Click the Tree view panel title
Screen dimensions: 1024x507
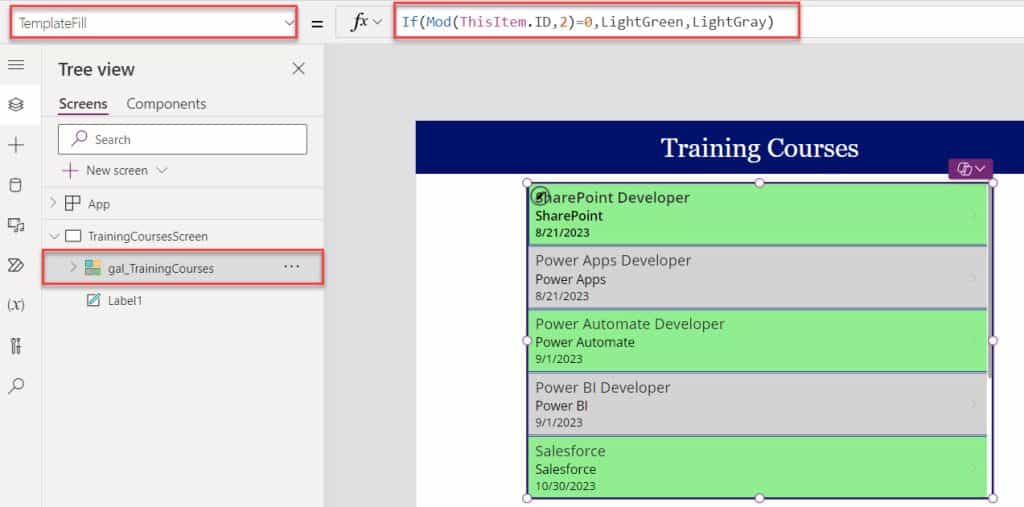[97, 69]
